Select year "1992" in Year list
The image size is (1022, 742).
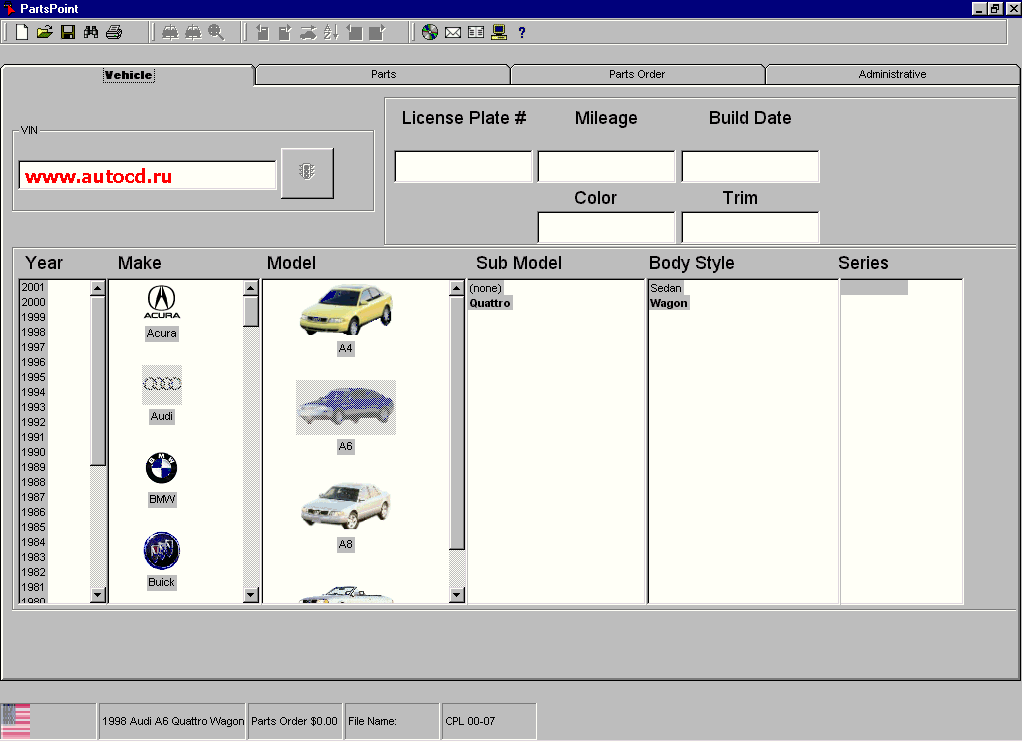(33, 423)
